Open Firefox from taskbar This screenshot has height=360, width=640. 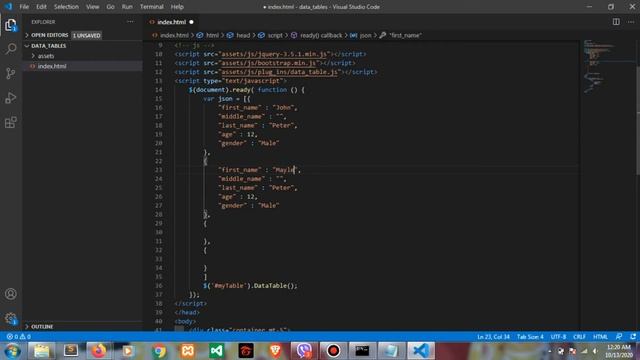[x=99, y=351]
